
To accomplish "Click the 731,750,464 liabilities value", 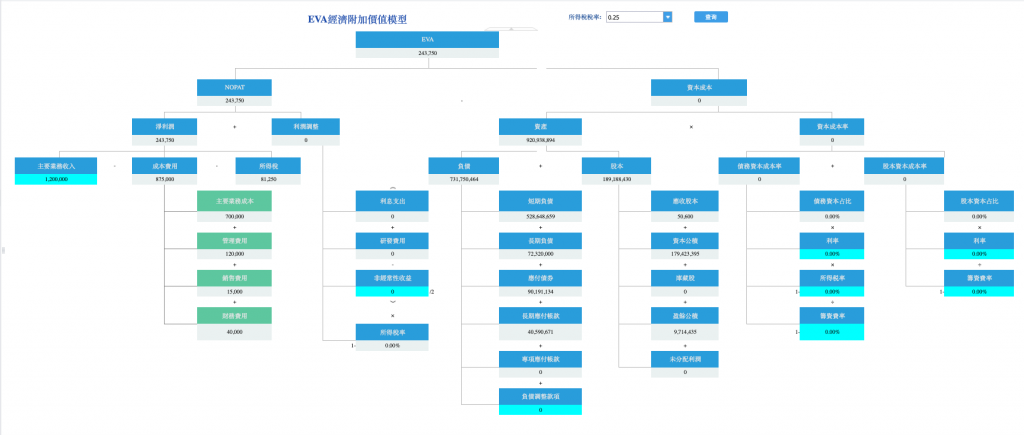I will (464, 179).
